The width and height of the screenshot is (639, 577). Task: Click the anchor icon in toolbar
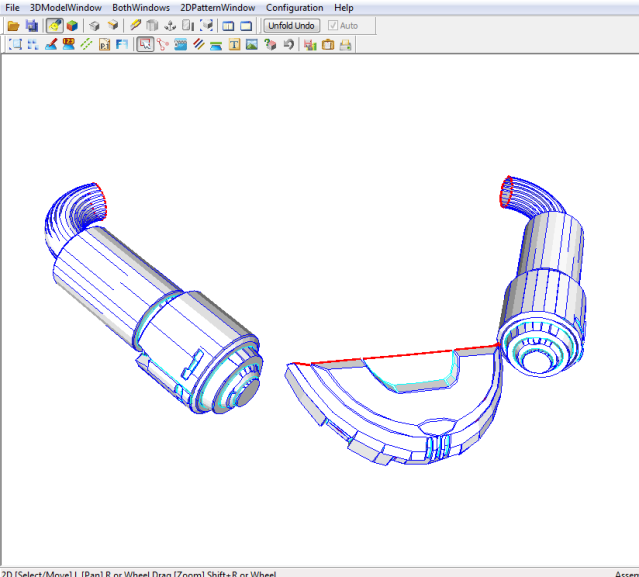pos(170,25)
